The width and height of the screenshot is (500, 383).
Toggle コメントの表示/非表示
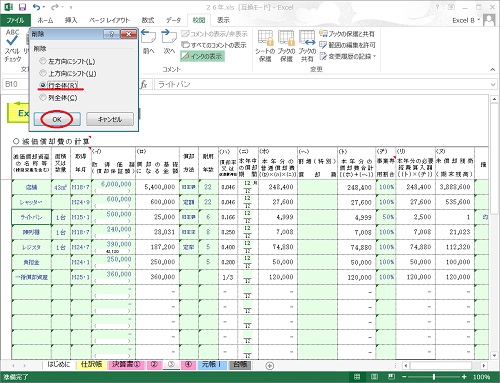pos(214,34)
